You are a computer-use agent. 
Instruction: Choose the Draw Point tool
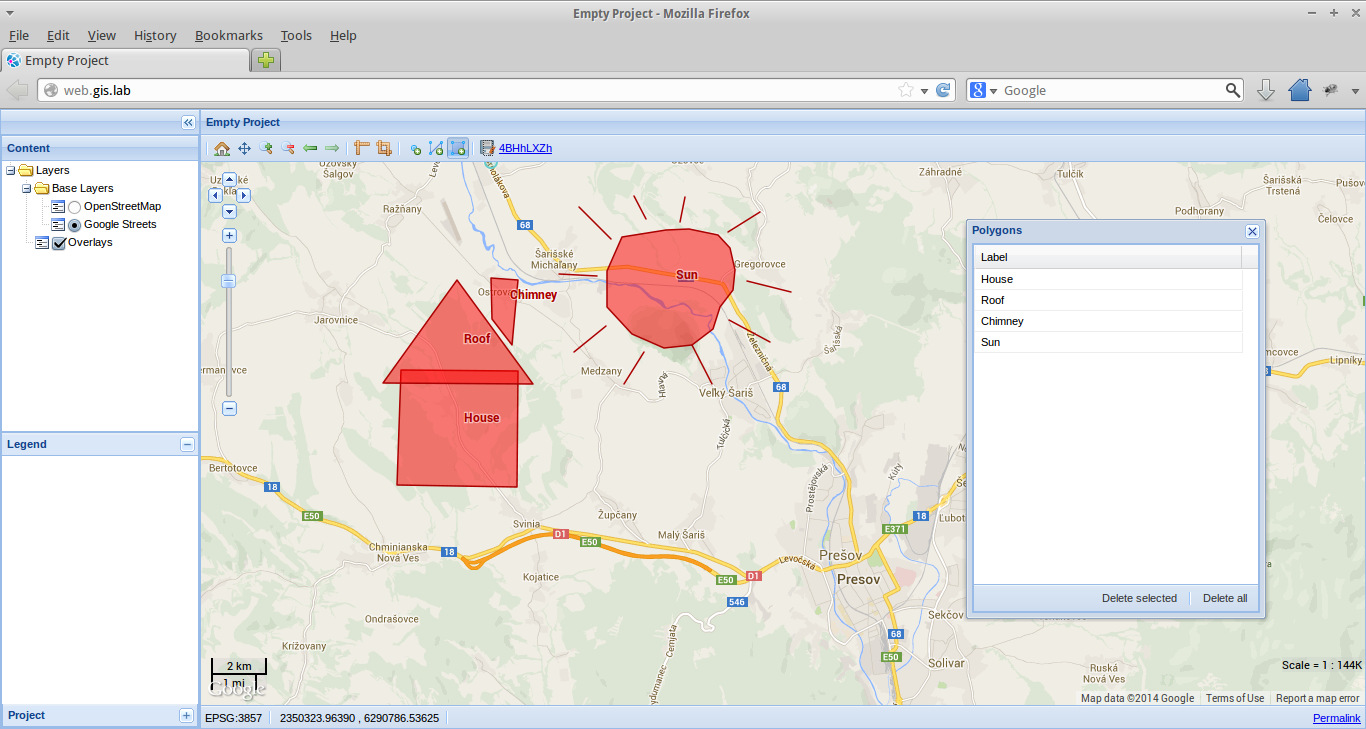point(415,147)
